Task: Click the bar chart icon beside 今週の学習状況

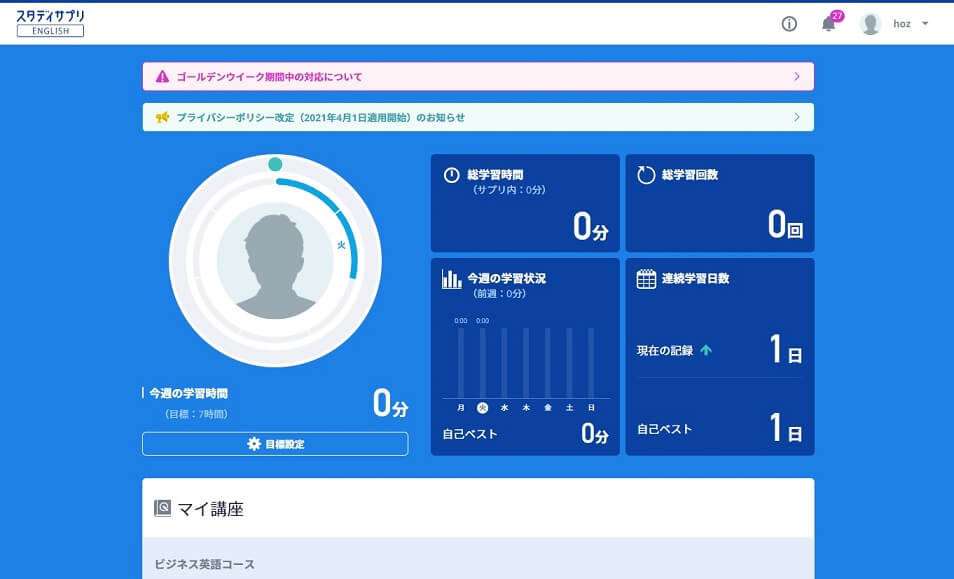Action: (x=451, y=279)
